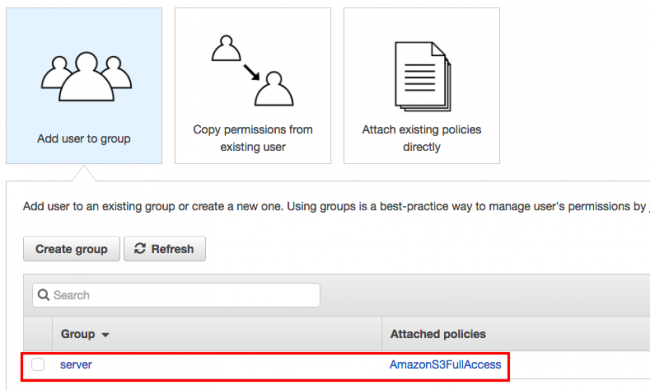This screenshot has width=650, height=390.
Task: Click the Search groups input field
Action: (176, 295)
